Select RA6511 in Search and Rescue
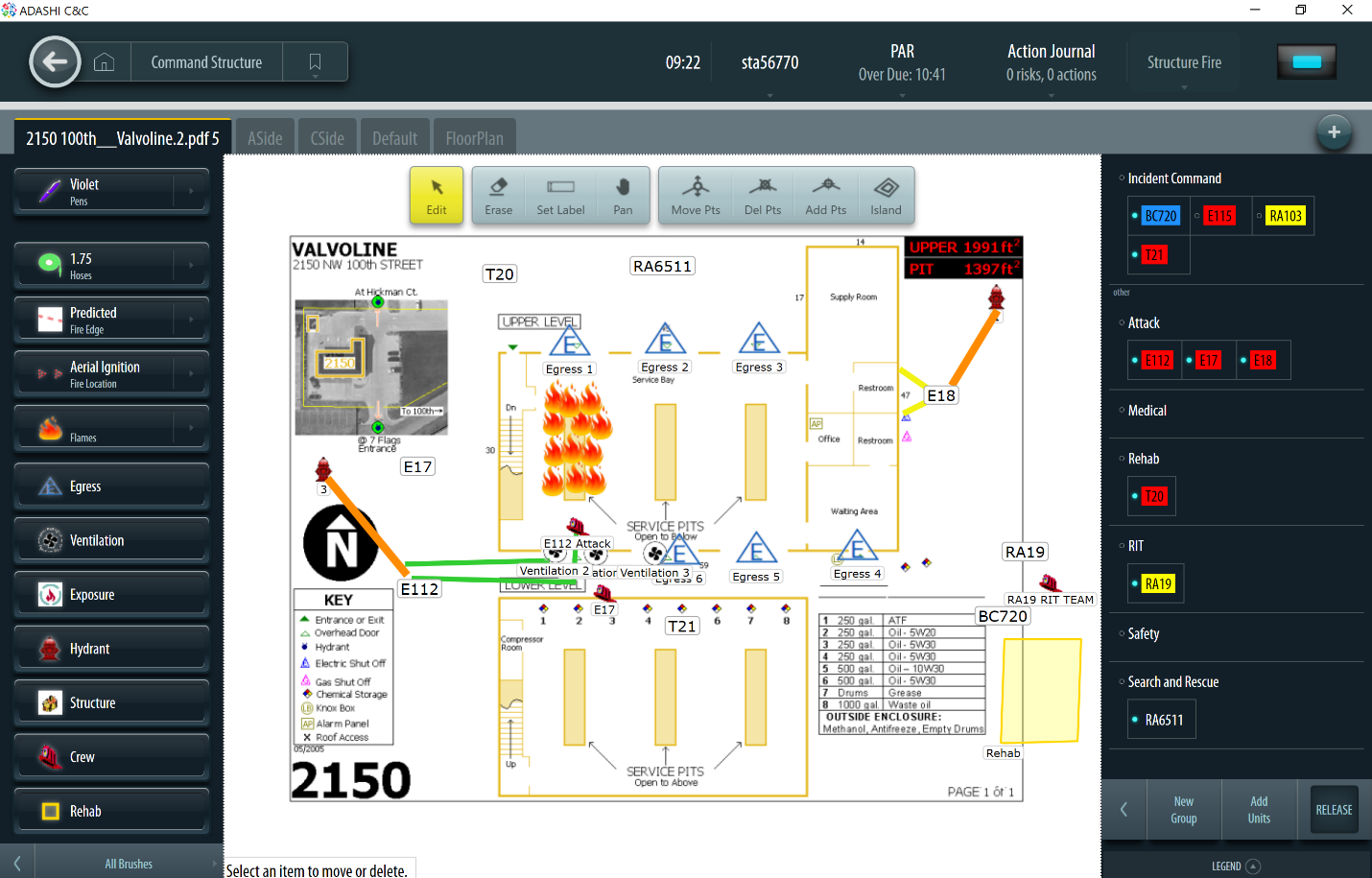Screen dimensions: 1372x878 pyautogui.click(x=1164, y=720)
